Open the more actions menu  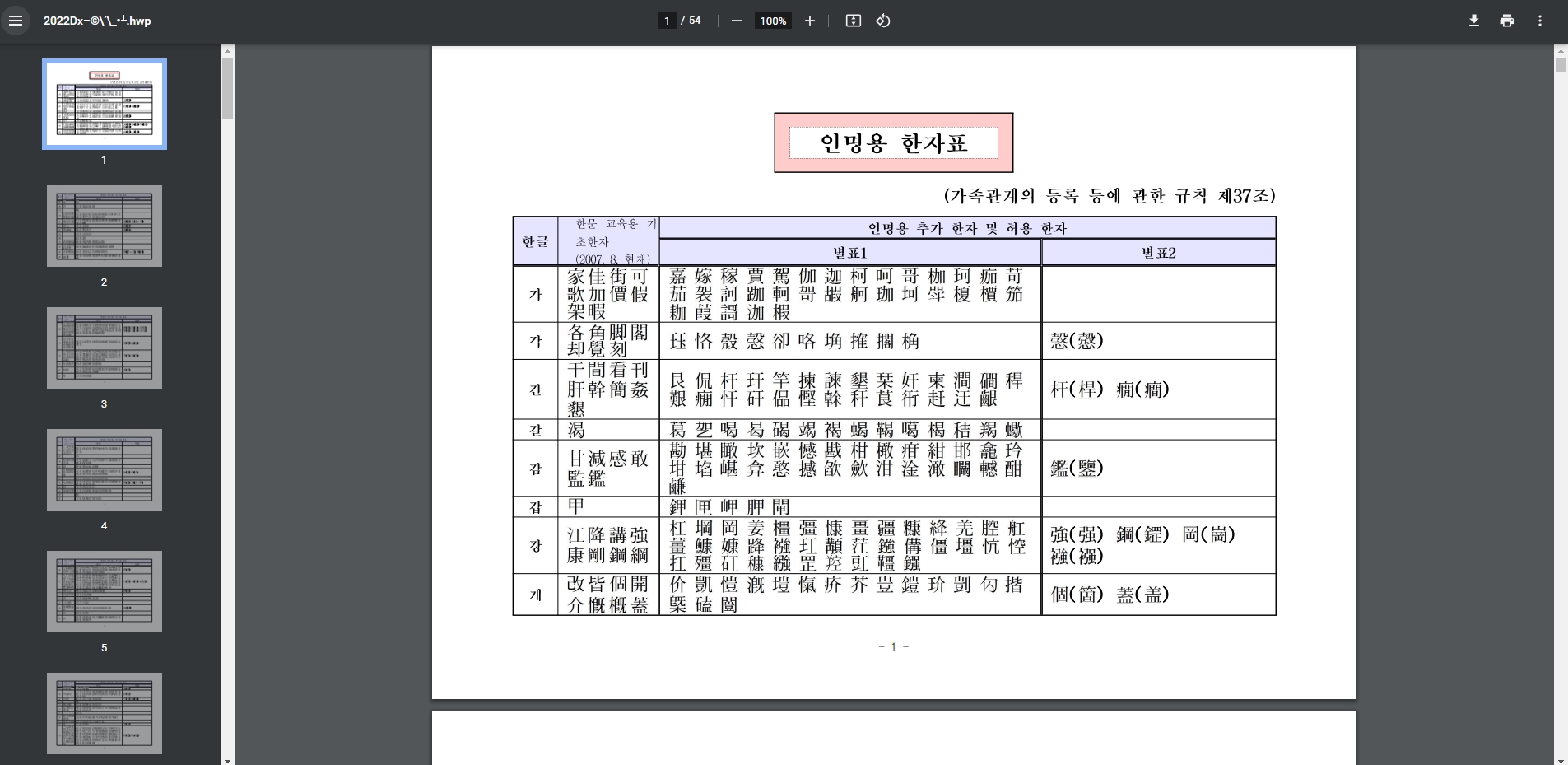(1540, 21)
